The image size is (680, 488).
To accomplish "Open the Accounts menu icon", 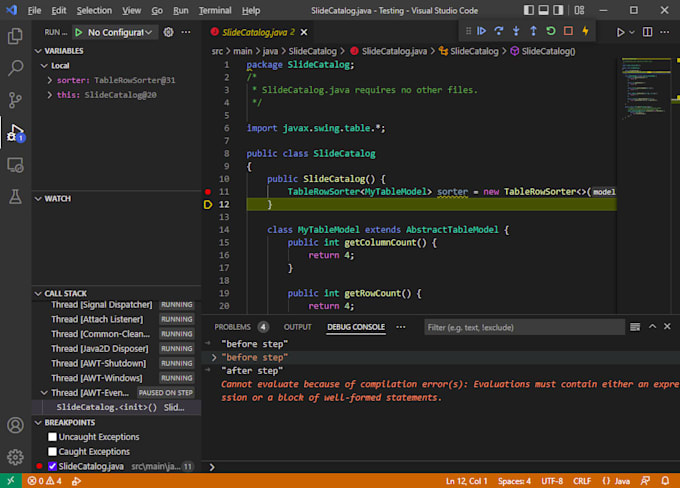I will (15, 425).
